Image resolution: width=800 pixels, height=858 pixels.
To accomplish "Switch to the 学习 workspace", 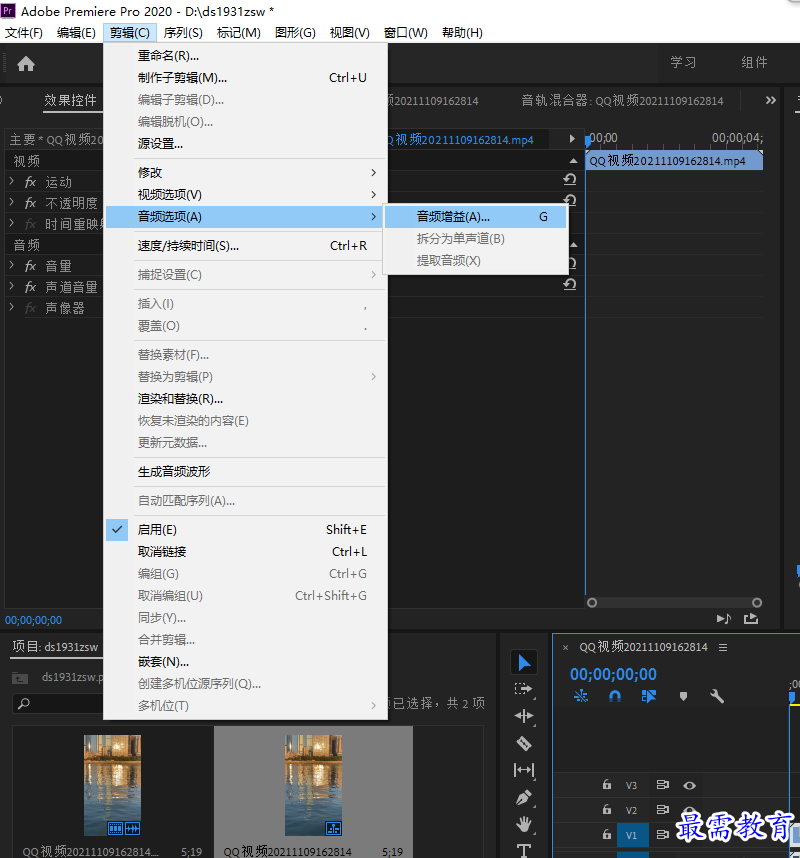I will [683, 62].
